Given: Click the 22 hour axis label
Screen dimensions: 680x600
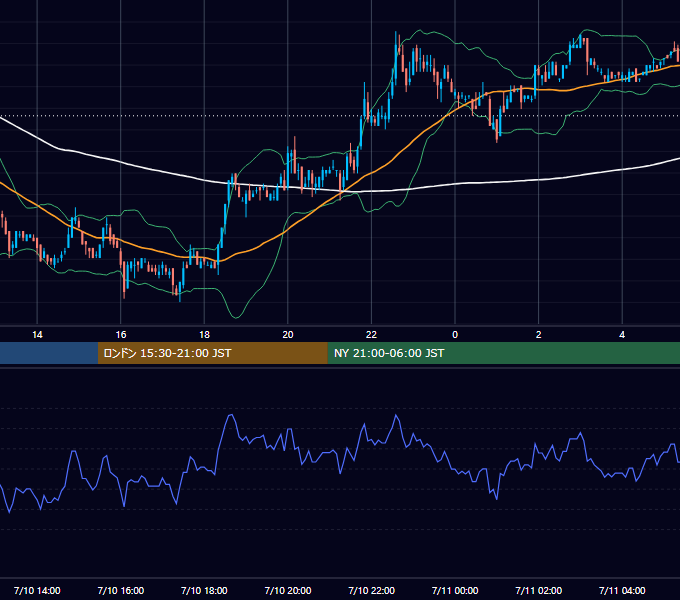Looking at the screenshot, I should 371,335.
